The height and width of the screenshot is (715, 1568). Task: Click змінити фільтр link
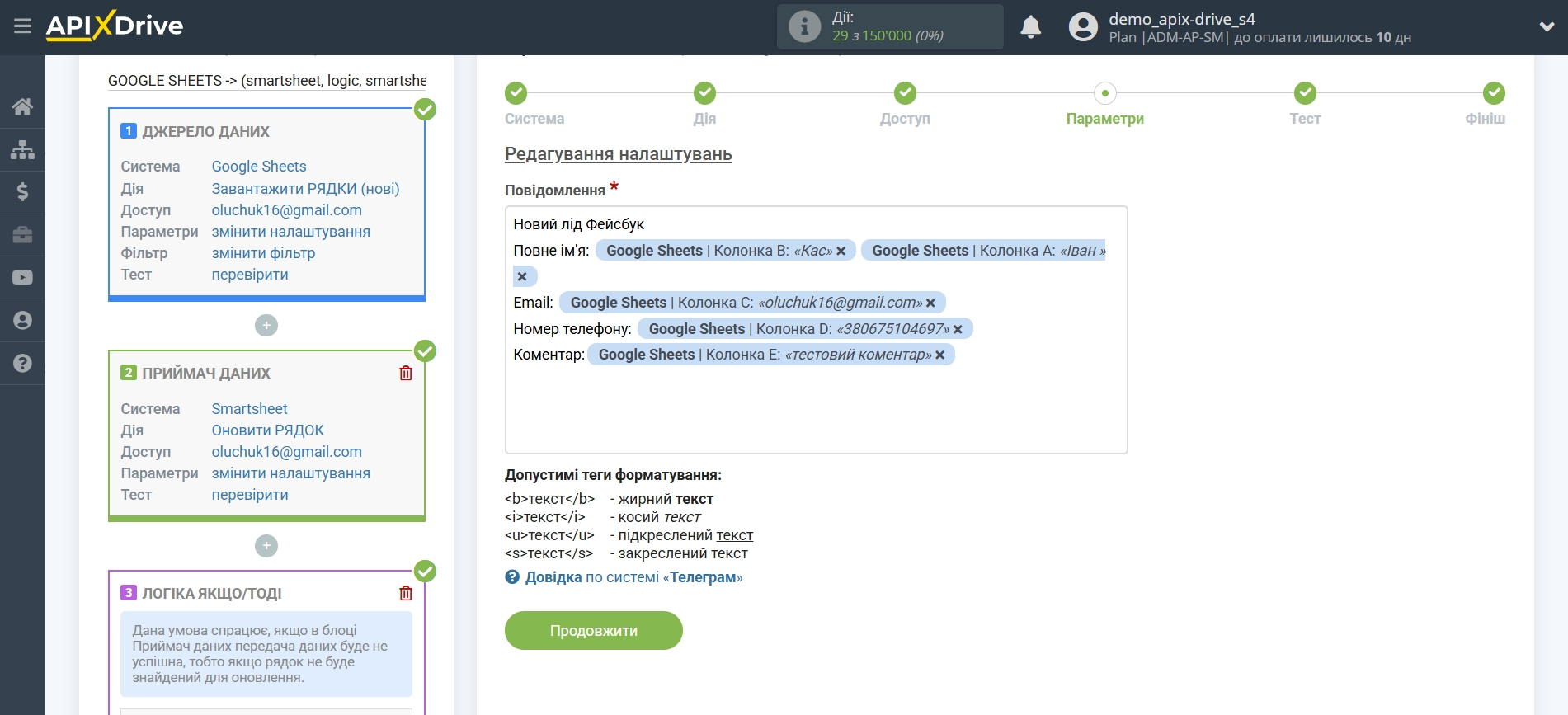tap(263, 253)
